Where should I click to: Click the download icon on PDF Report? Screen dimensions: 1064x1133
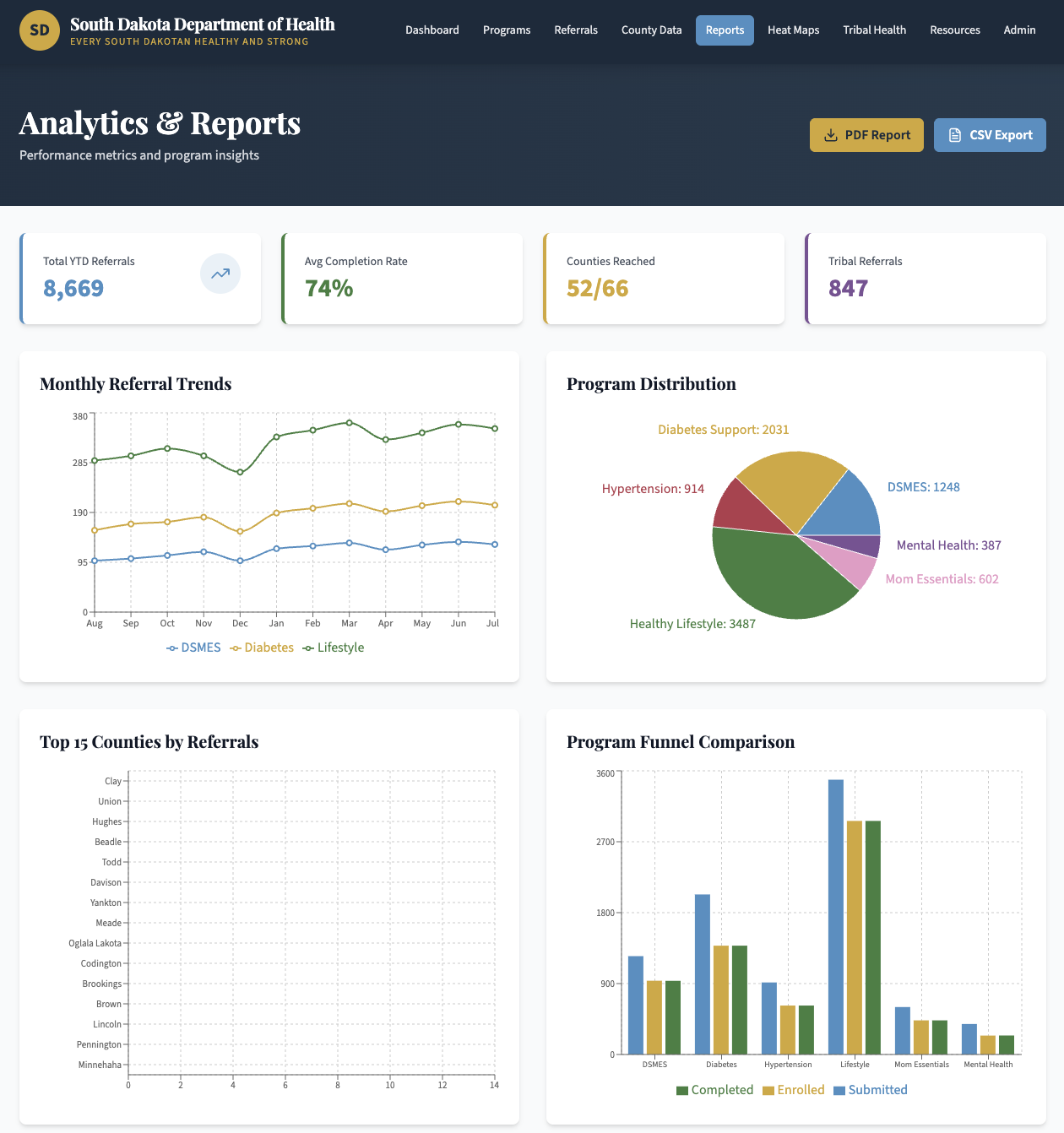[831, 135]
